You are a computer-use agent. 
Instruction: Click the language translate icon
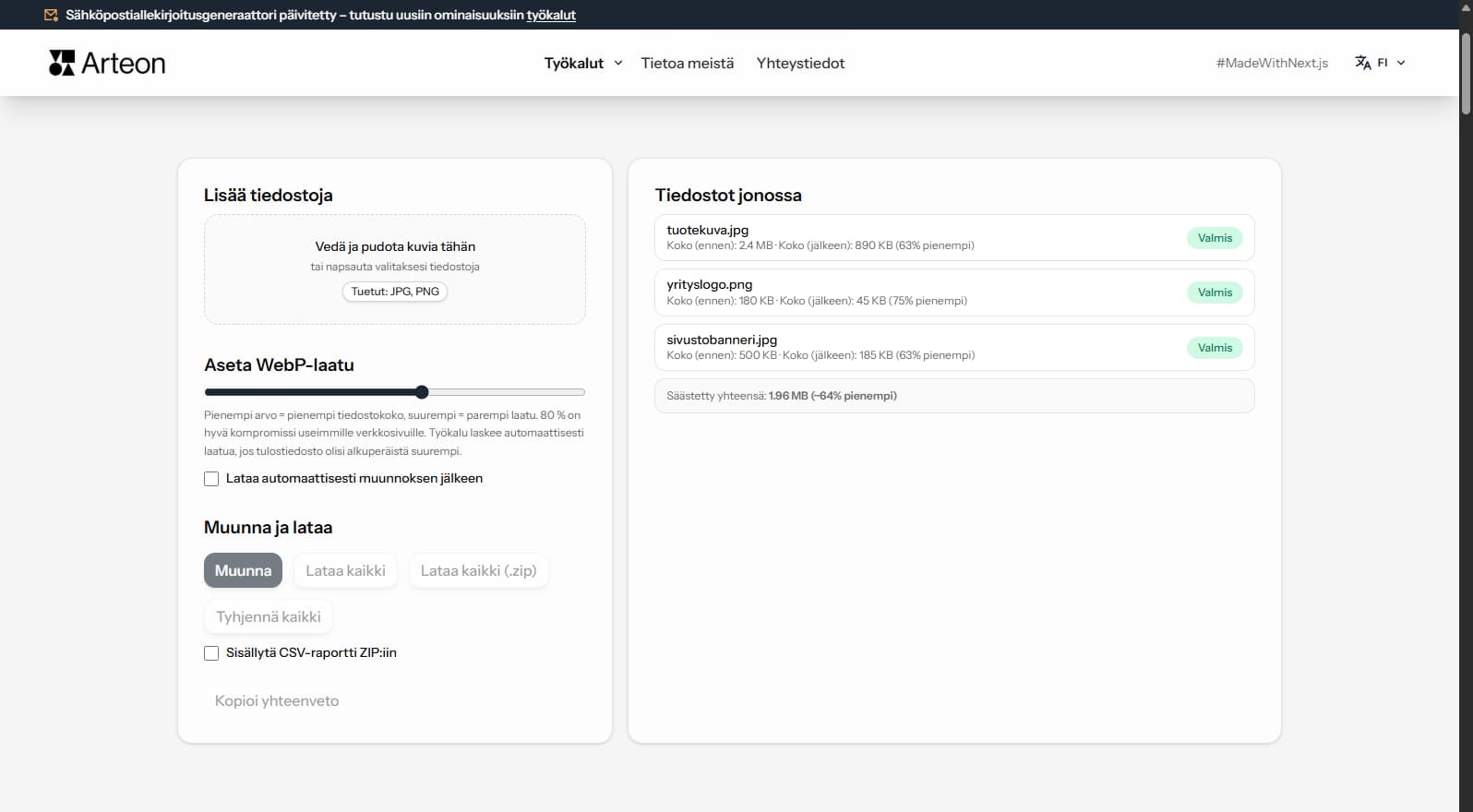1362,63
